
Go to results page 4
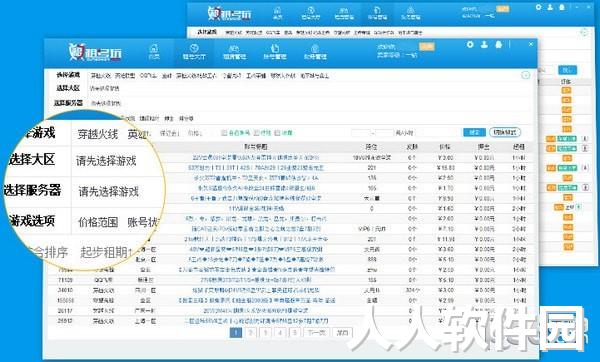(280, 332)
